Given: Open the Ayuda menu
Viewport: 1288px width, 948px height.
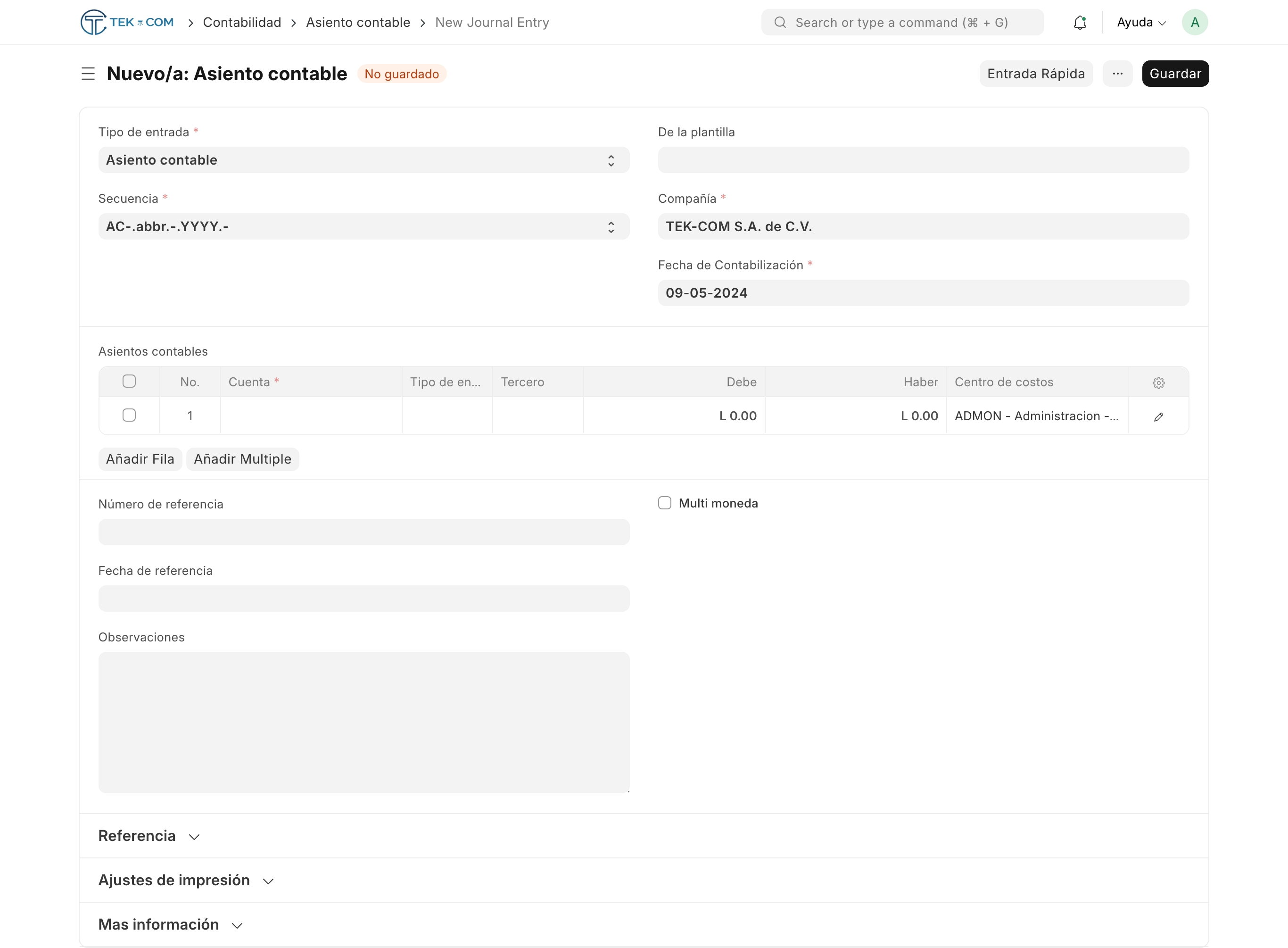Looking at the screenshot, I should click(1140, 22).
